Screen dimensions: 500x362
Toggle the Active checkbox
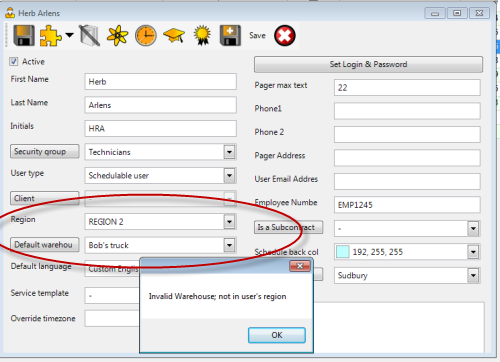coord(13,61)
